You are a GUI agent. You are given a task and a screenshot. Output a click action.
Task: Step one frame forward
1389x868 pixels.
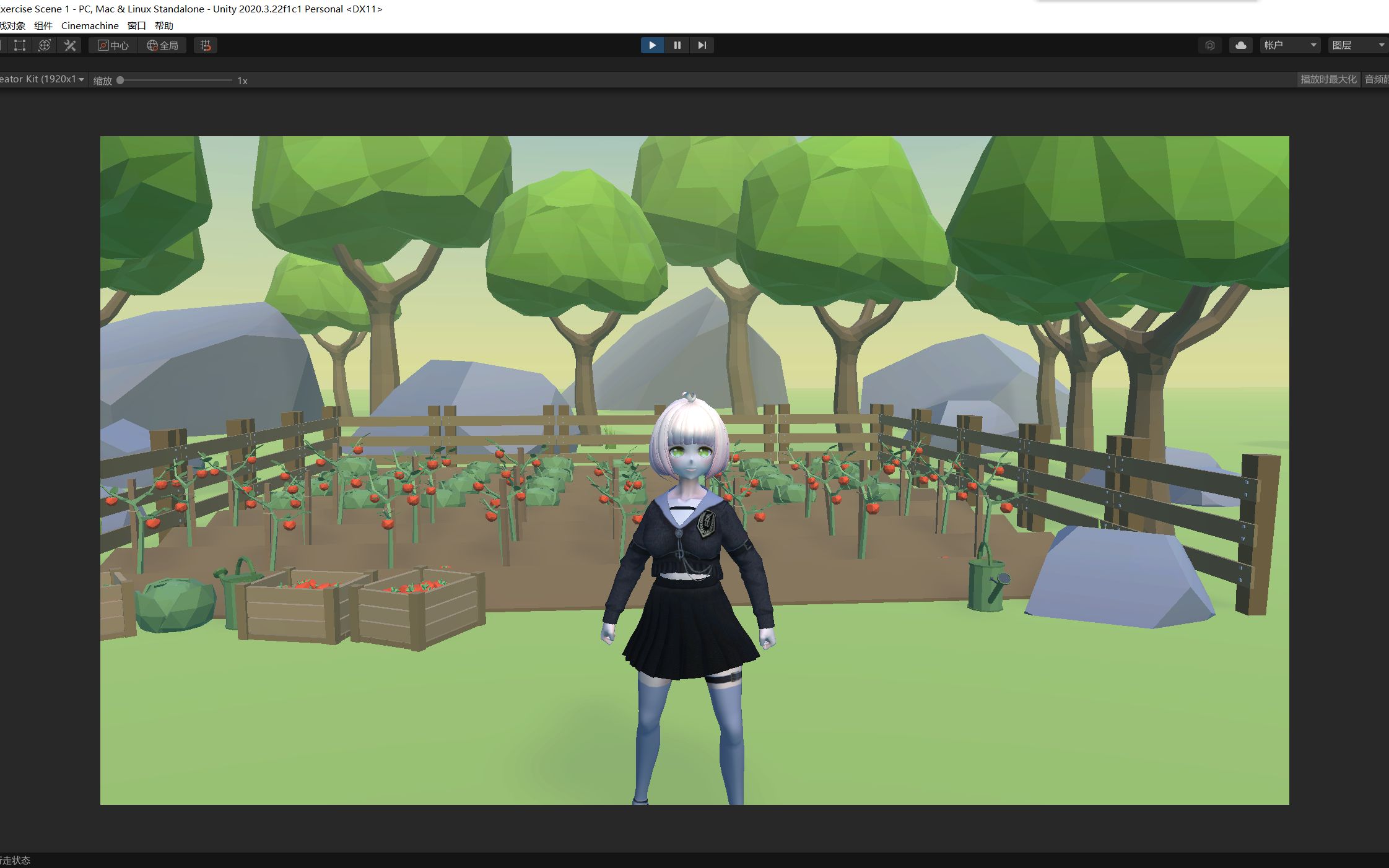pos(702,45)
